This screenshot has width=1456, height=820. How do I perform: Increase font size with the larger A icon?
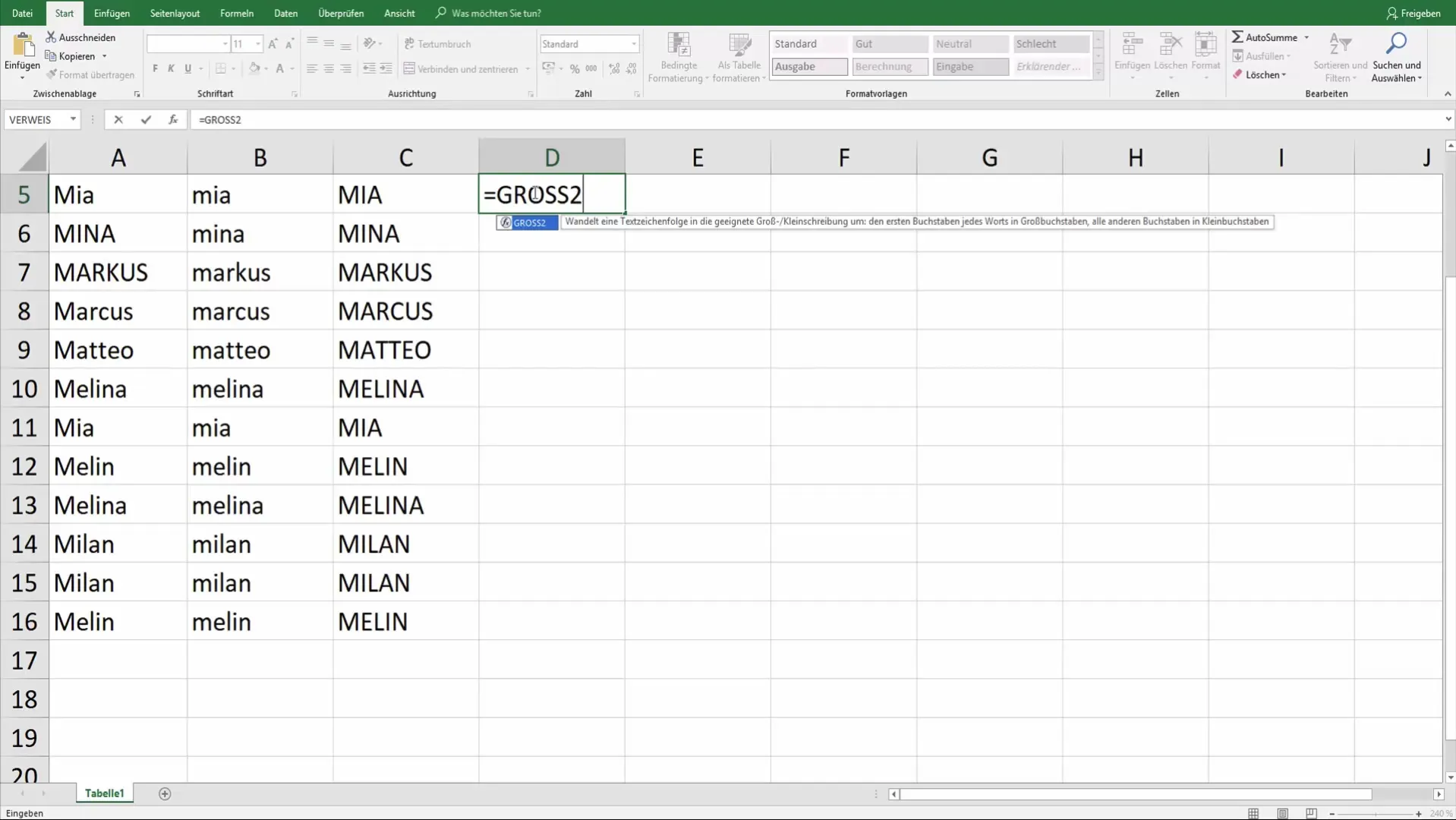(x=273, y=44)
